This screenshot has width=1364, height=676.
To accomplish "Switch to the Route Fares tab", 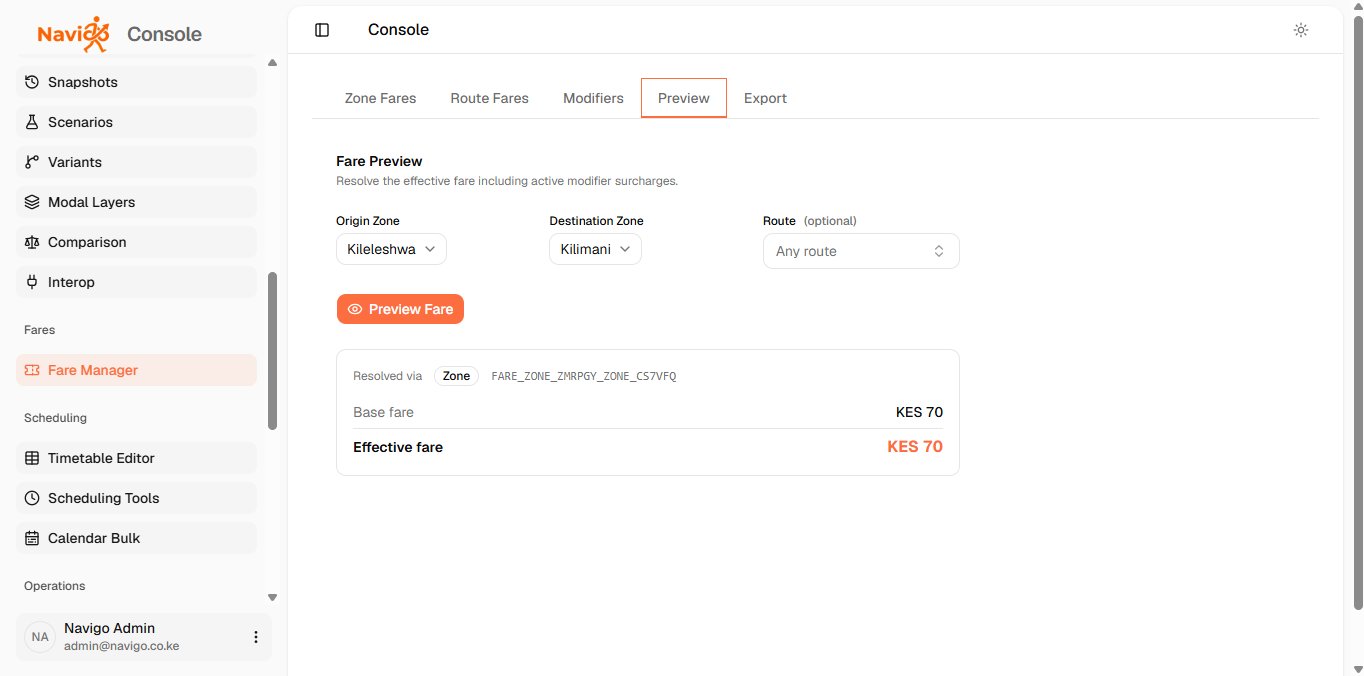I will point(490,98).
